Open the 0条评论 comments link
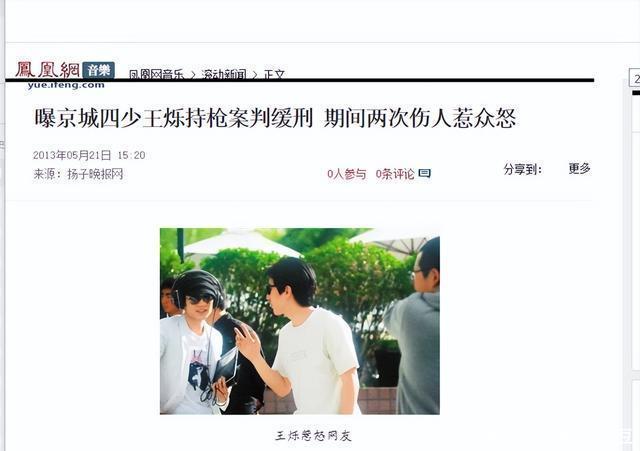 tap(395, 174)
